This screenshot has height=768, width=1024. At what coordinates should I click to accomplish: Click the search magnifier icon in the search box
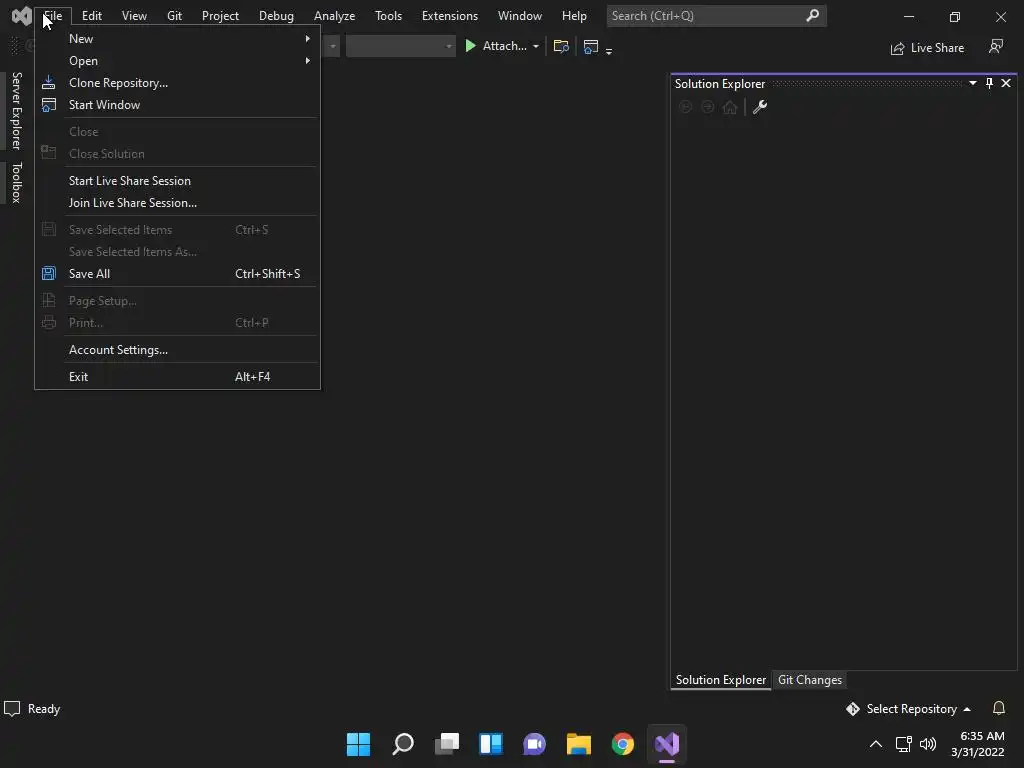[x=812, y=15]
